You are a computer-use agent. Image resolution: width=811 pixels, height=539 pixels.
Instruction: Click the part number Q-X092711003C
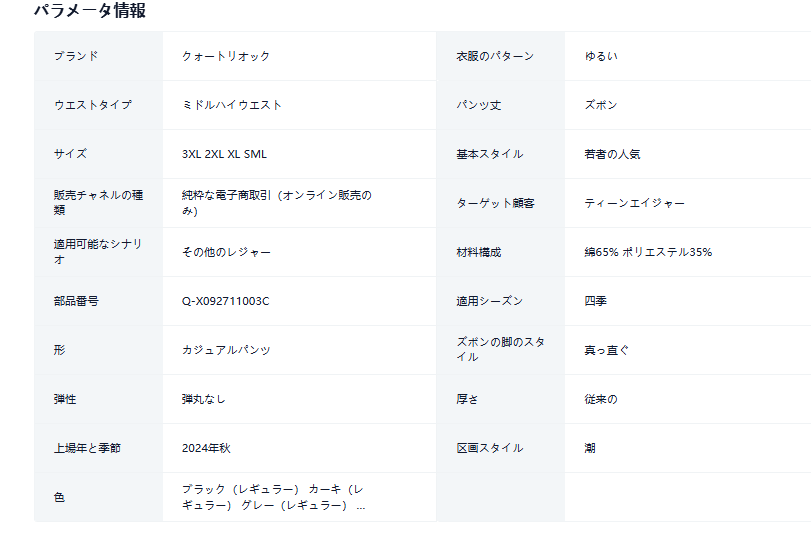[225, 301]
